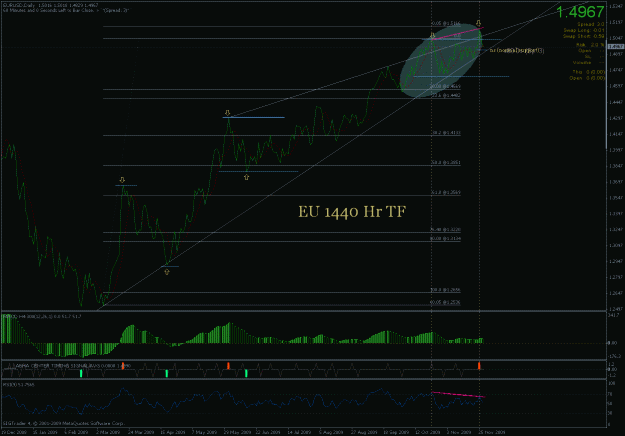Click the first green signal bar in the timing indicator
Screen dimensions: 625x436
(x=81, y=373)
